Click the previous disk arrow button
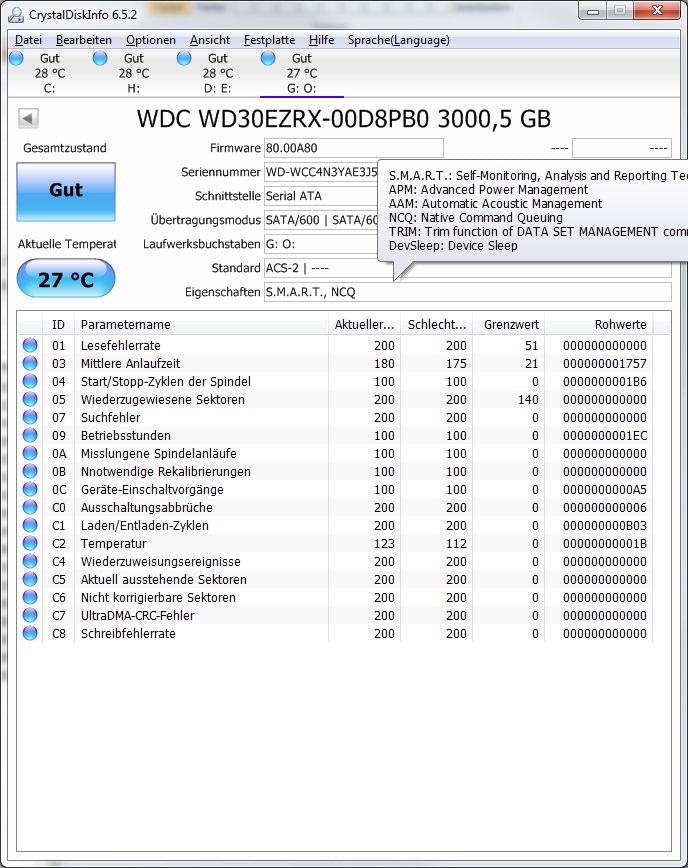This screenshot has height=868, width=688. click(28, 118)
